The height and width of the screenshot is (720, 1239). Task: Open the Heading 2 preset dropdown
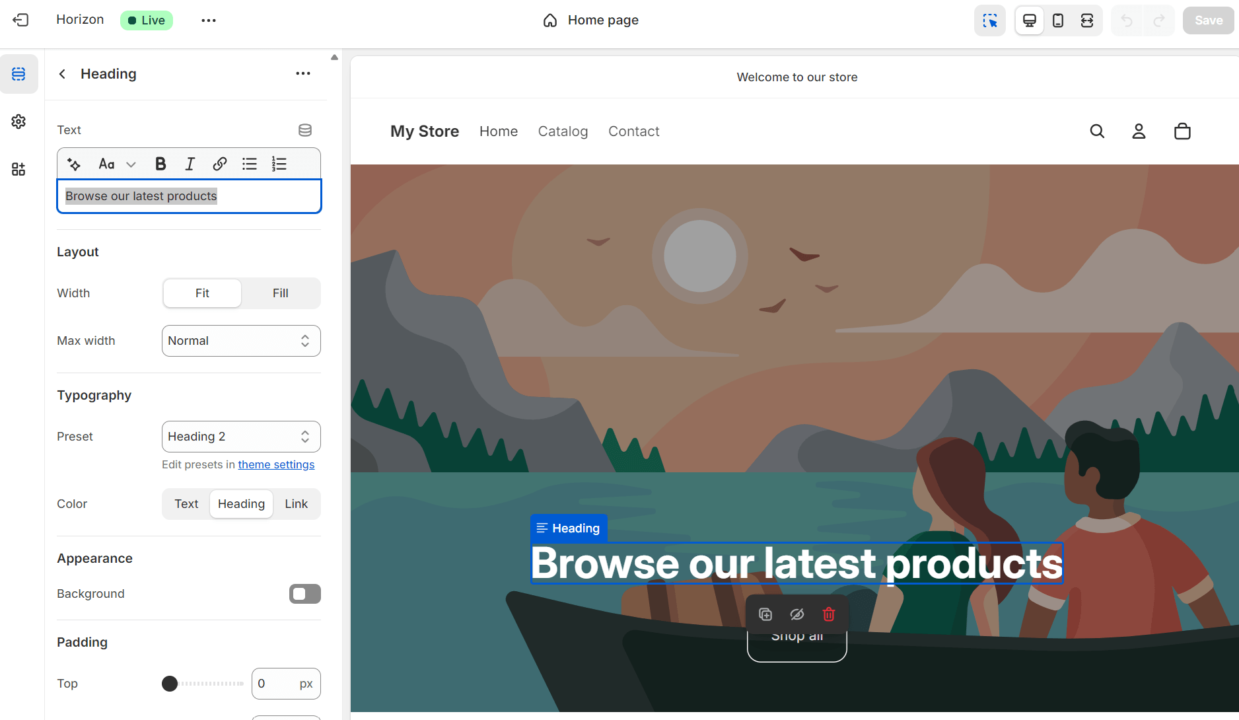tap(241, 436)
